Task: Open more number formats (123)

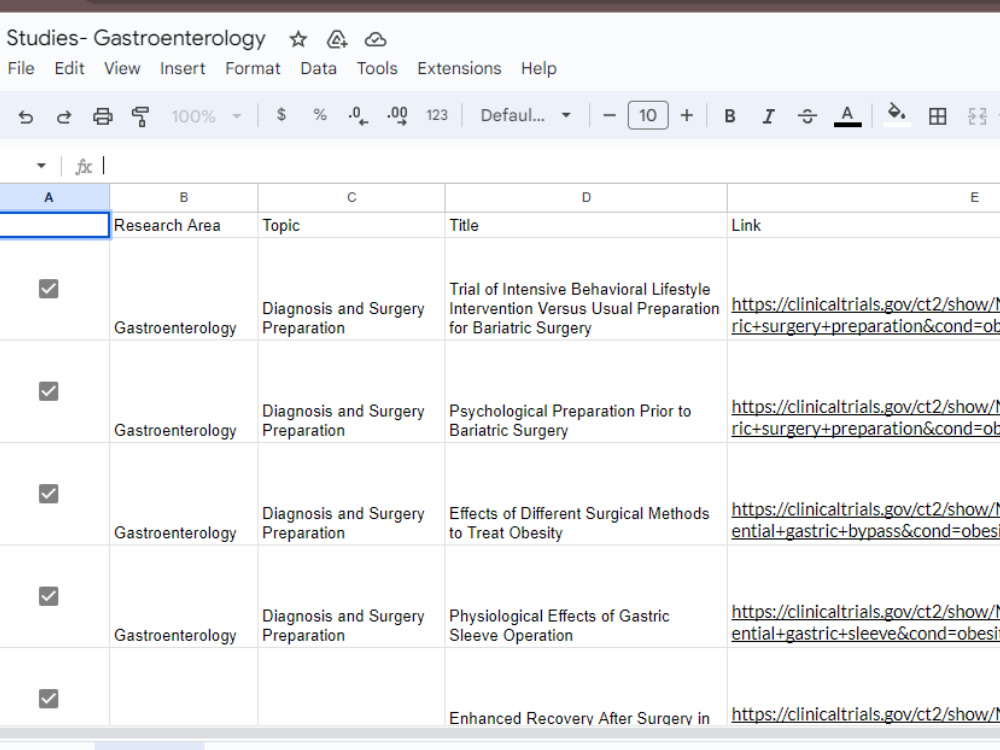Action: coord(437,115)
